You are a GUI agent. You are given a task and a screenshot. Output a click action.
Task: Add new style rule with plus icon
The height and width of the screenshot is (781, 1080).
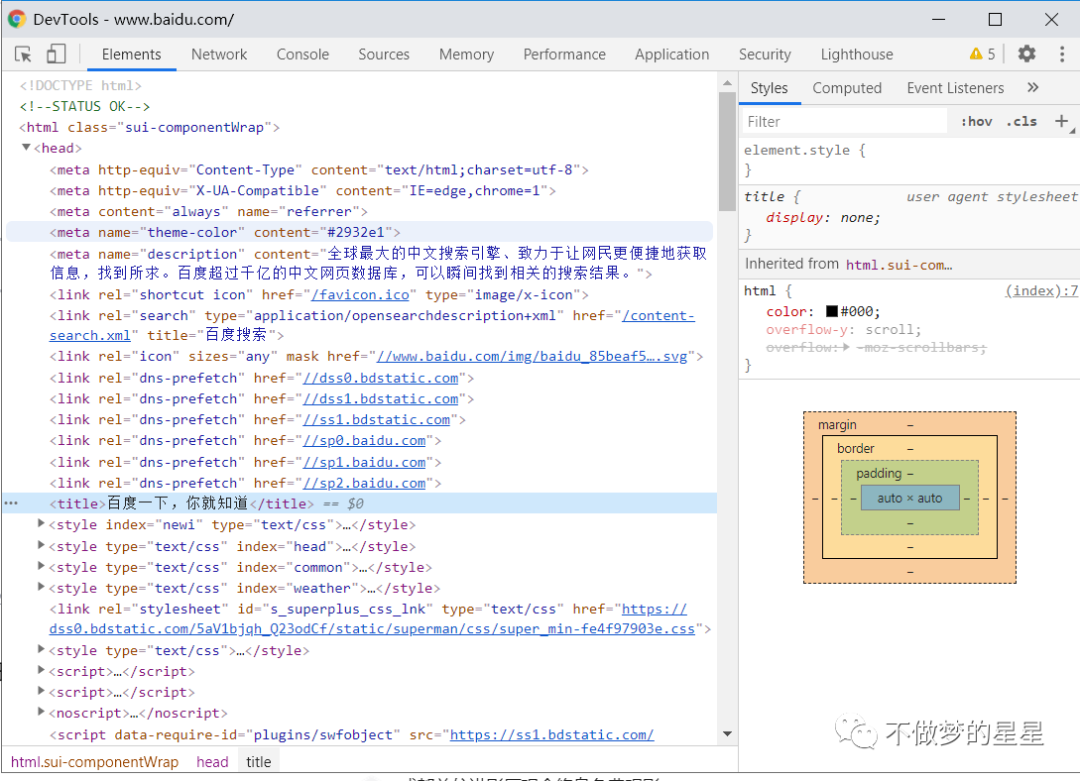pyautogui.click(x=1061, y=121)
